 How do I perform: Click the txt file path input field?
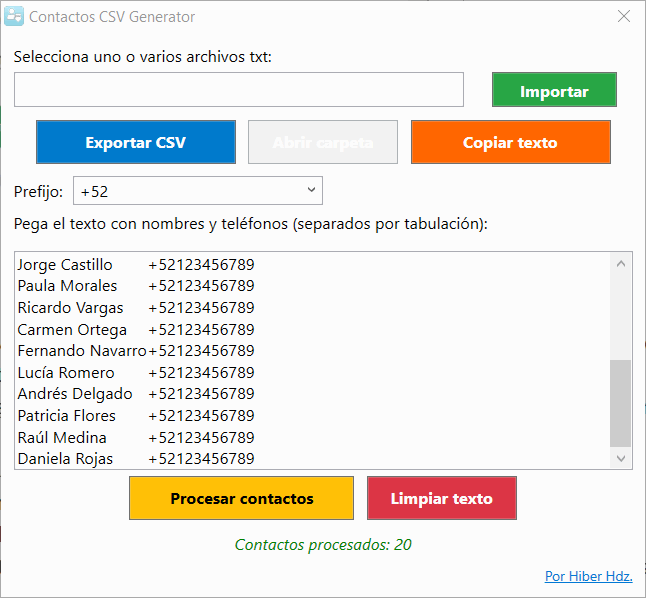pyautogui.click(x=239, y=90)
